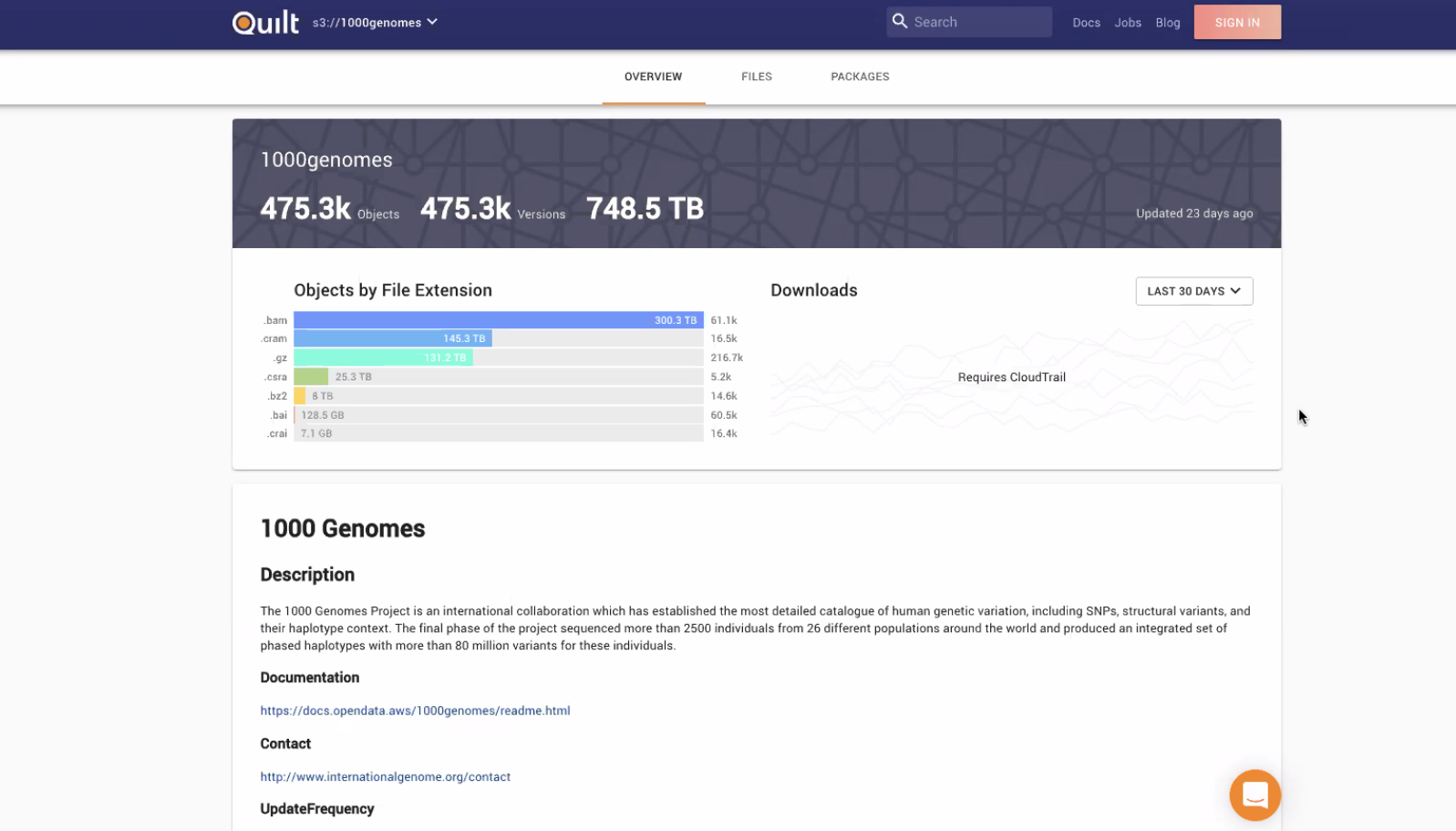Click the SIGN IN button
Screen dimensions: 1456x831
point(1237,23)
